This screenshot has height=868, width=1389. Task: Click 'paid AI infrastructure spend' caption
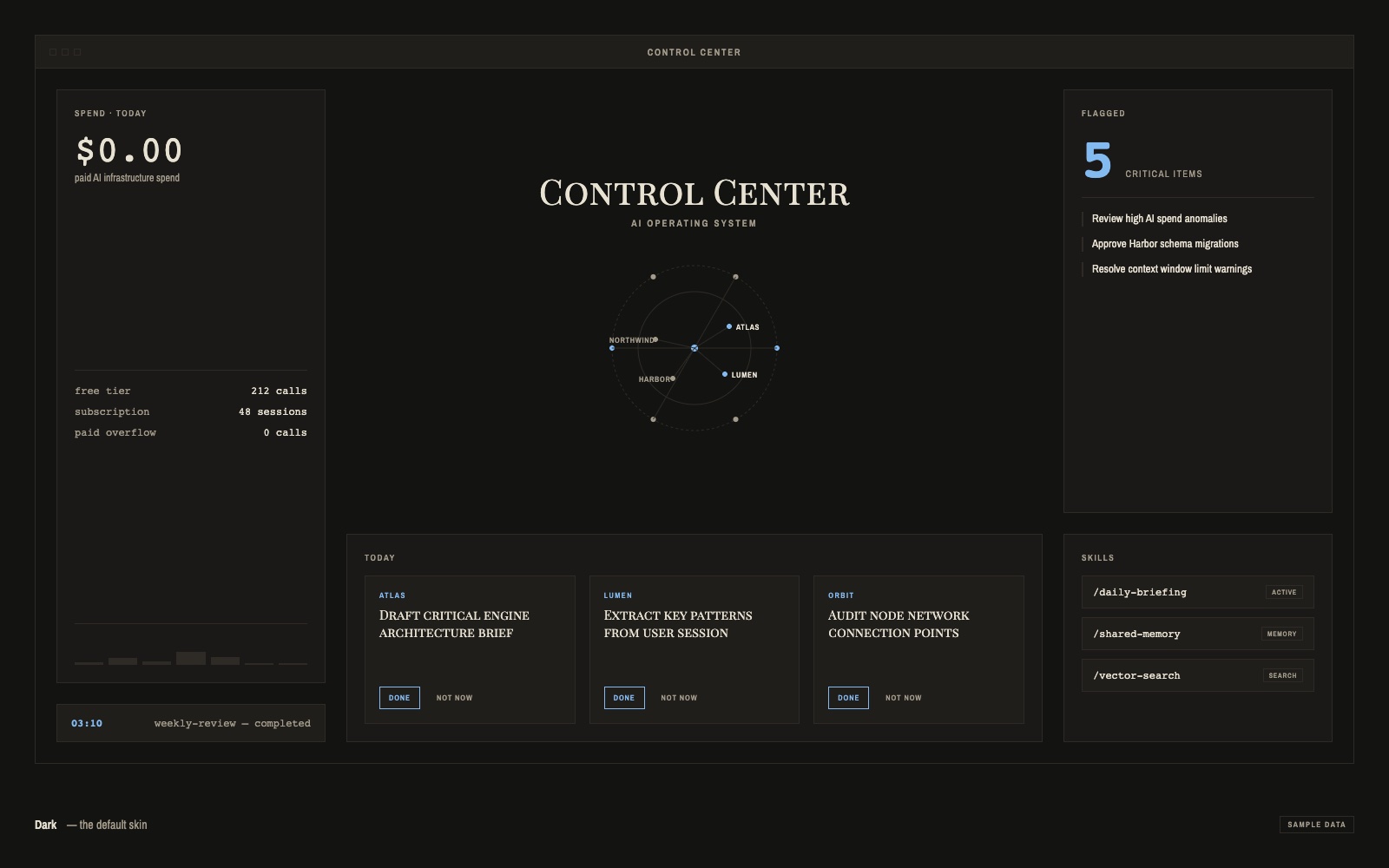click(x=127, y=178)
